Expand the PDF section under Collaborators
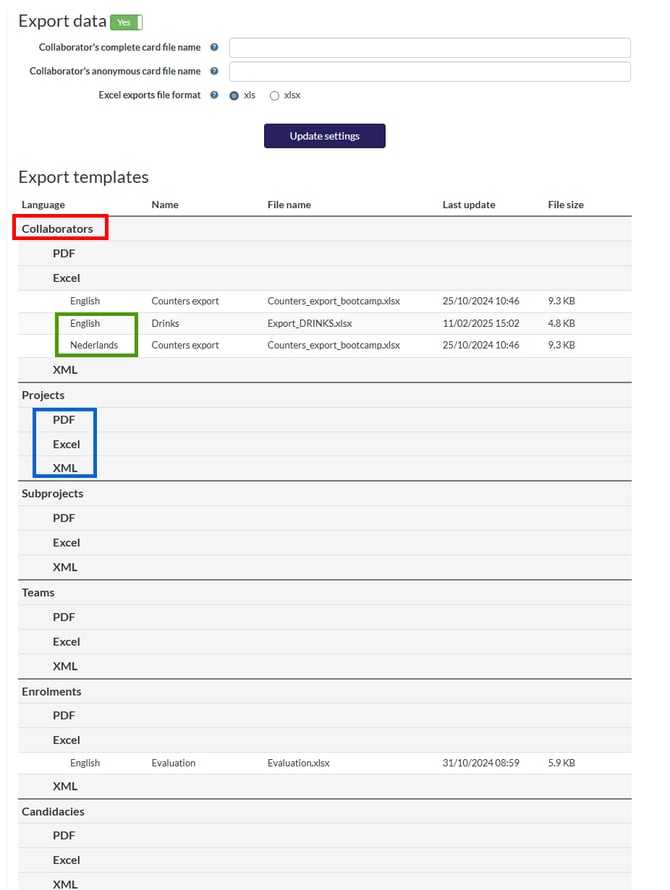 pos(64,254)
